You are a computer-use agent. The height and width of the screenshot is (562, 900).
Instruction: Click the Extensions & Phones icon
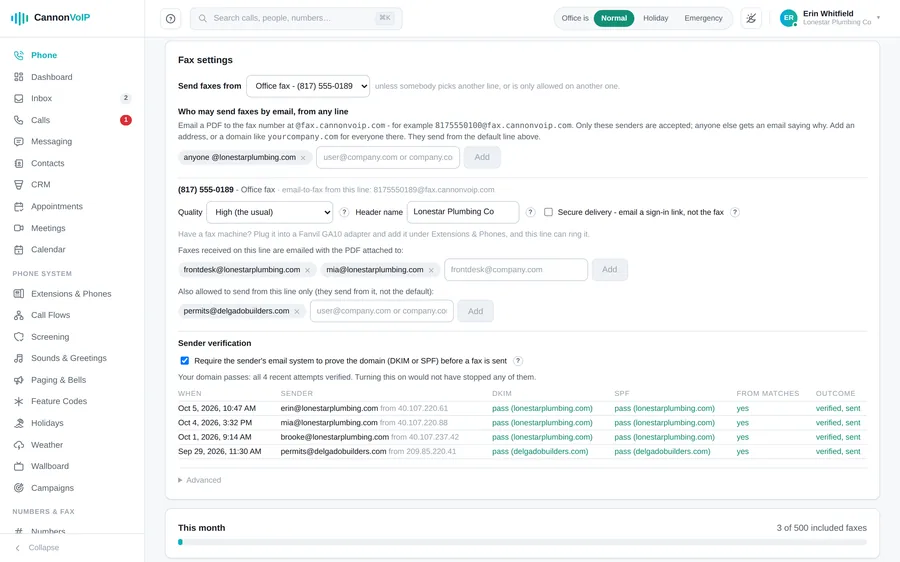pos(19,293)
